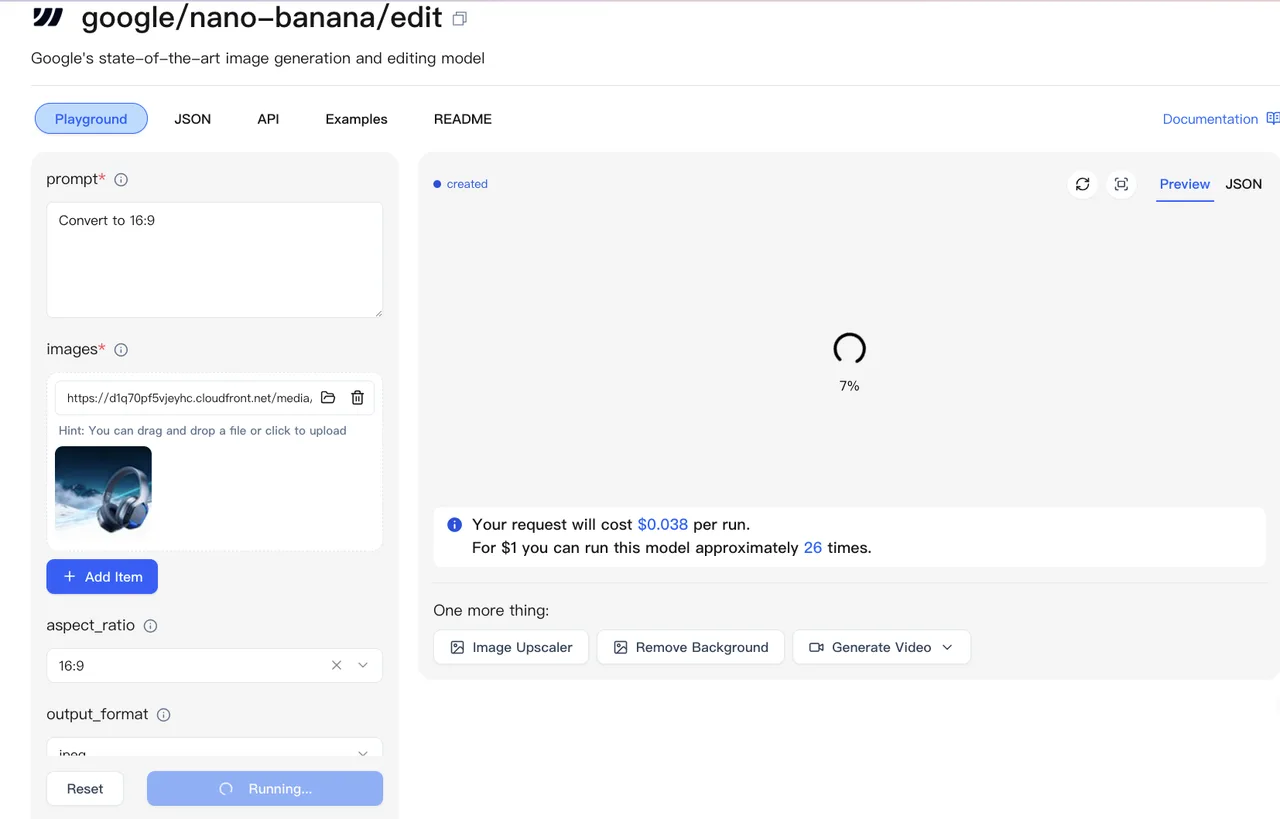Clear the 16:9 aspect ratio selection
This screenshot has height=819, width=1280.
336,665
